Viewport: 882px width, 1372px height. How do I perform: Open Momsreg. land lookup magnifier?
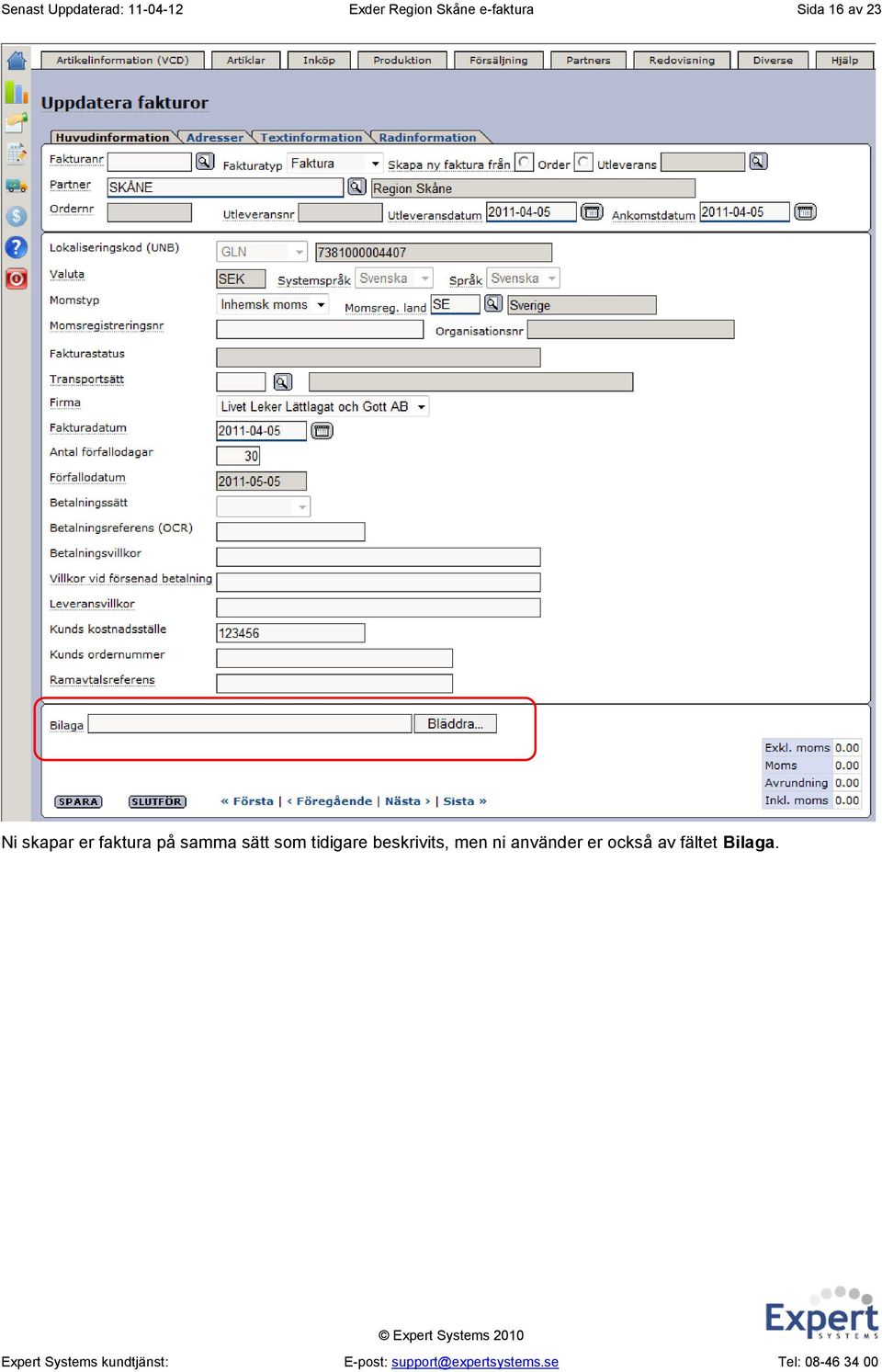tap(493, 303)
